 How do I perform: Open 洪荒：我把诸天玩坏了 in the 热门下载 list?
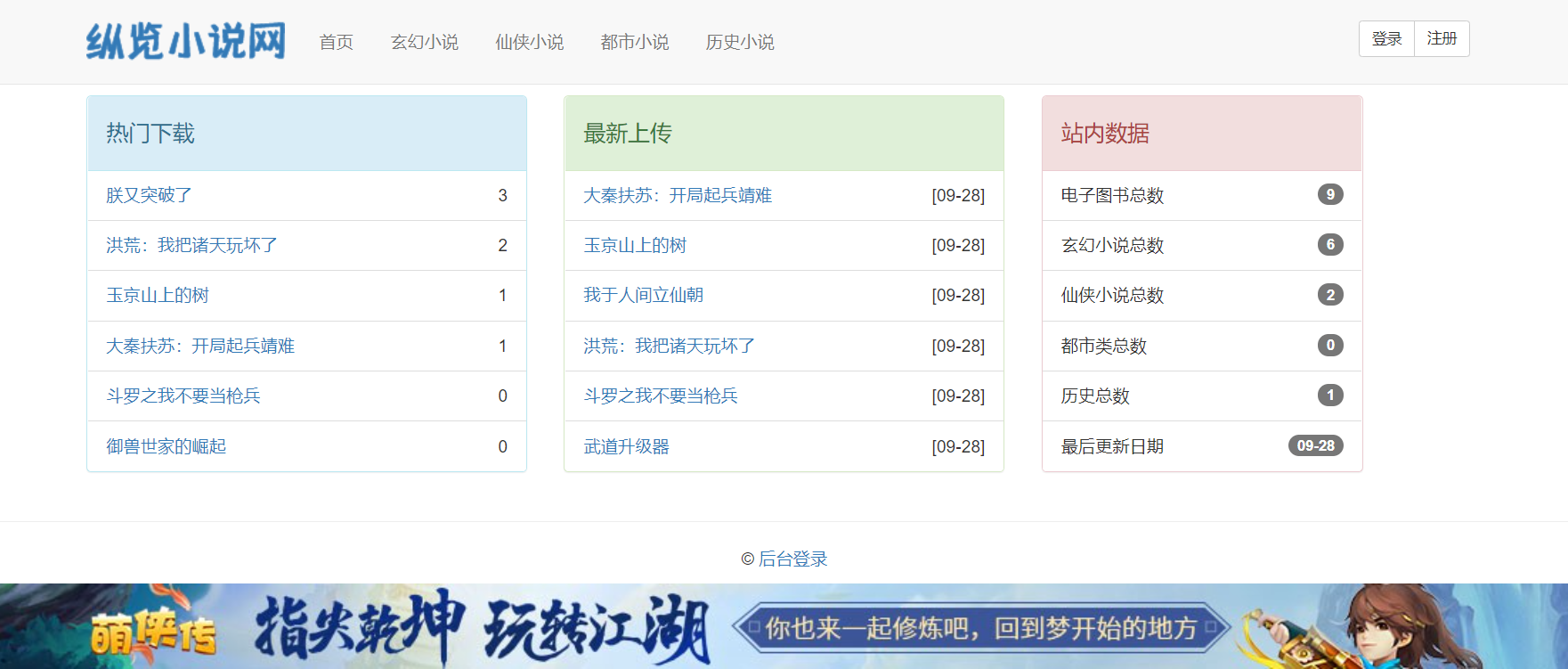pos(191,245)
